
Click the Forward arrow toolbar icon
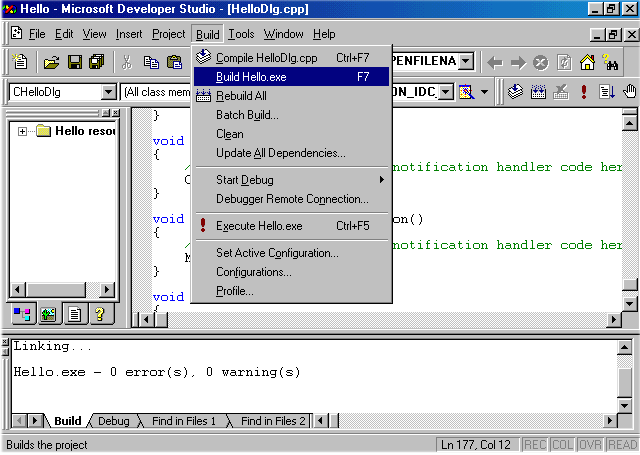point(518,63)
